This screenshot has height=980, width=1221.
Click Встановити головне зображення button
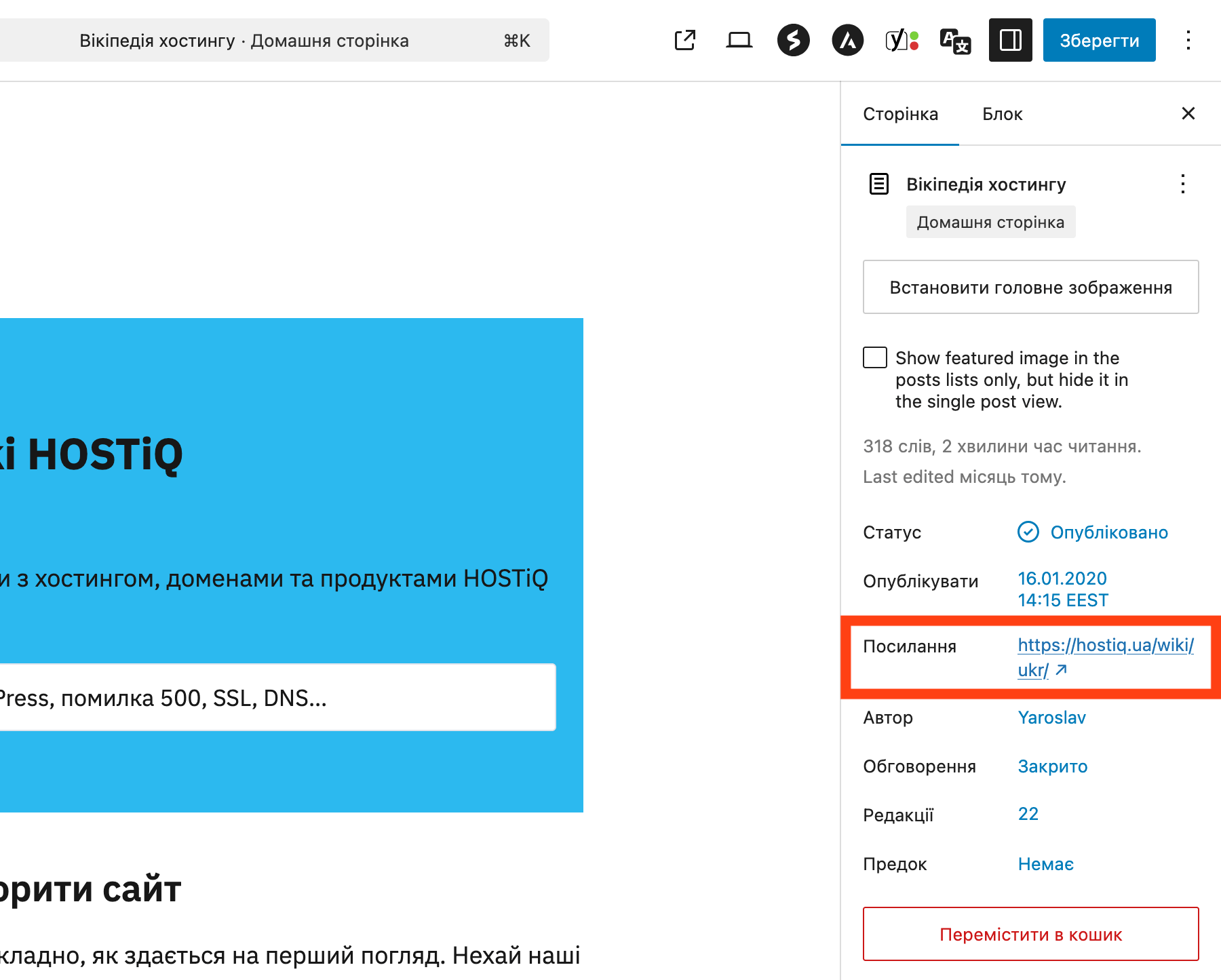tap(1031, 287)
